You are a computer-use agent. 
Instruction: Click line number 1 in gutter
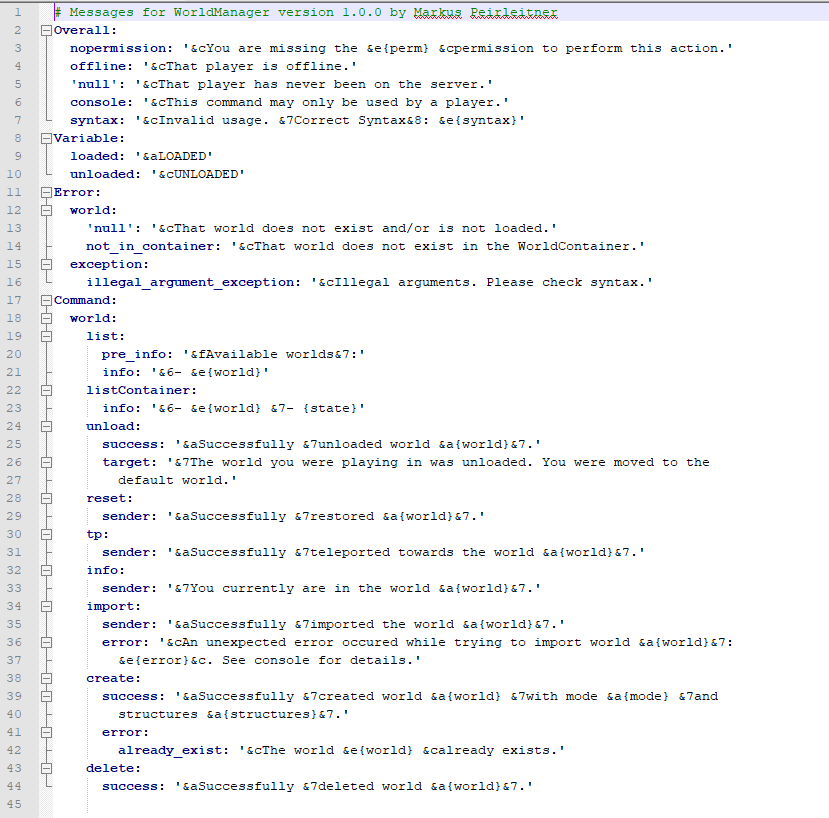[x=17, y=12]
